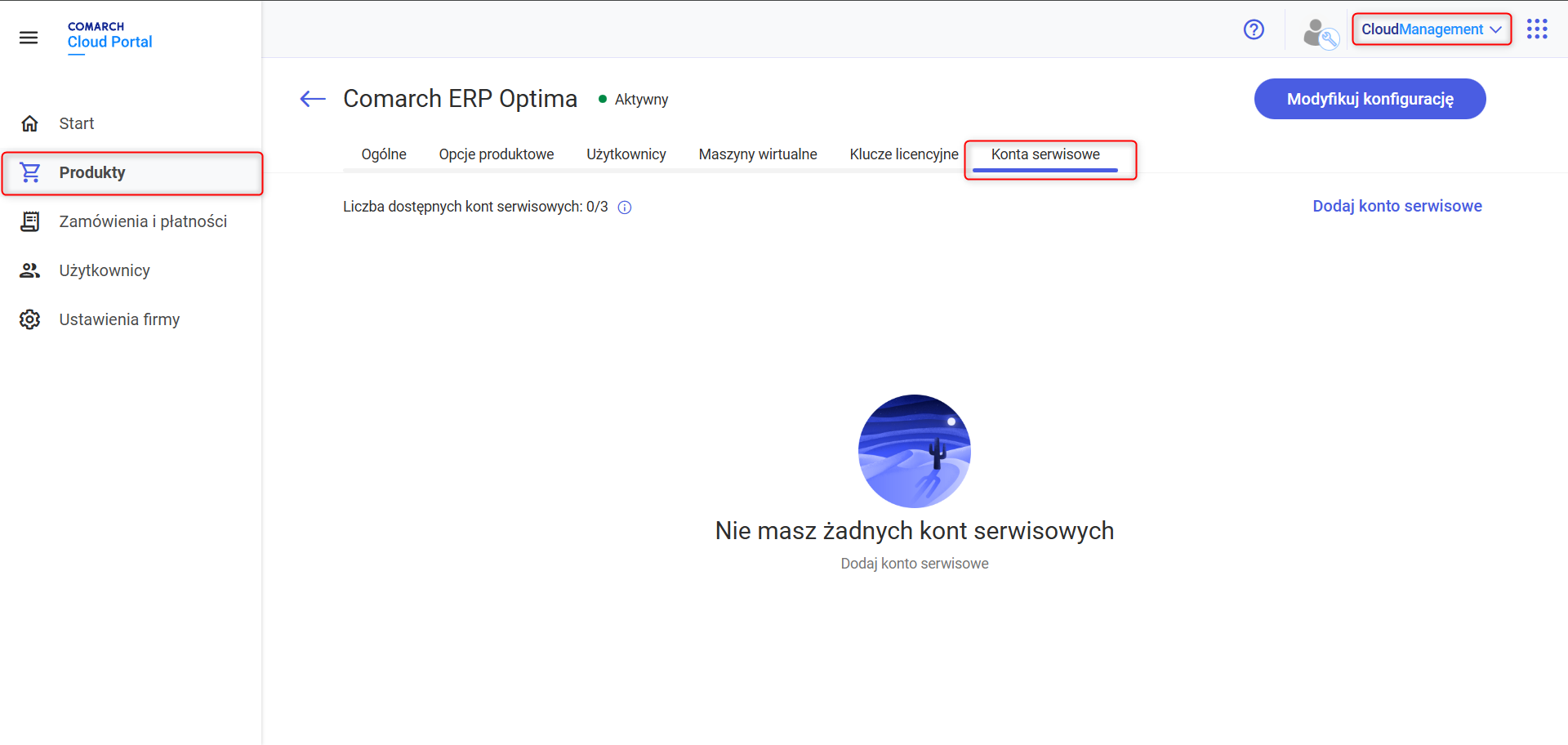Go back using the left arrow
This screenshot has height=745, width=1568.
click(x=313, y=100)
